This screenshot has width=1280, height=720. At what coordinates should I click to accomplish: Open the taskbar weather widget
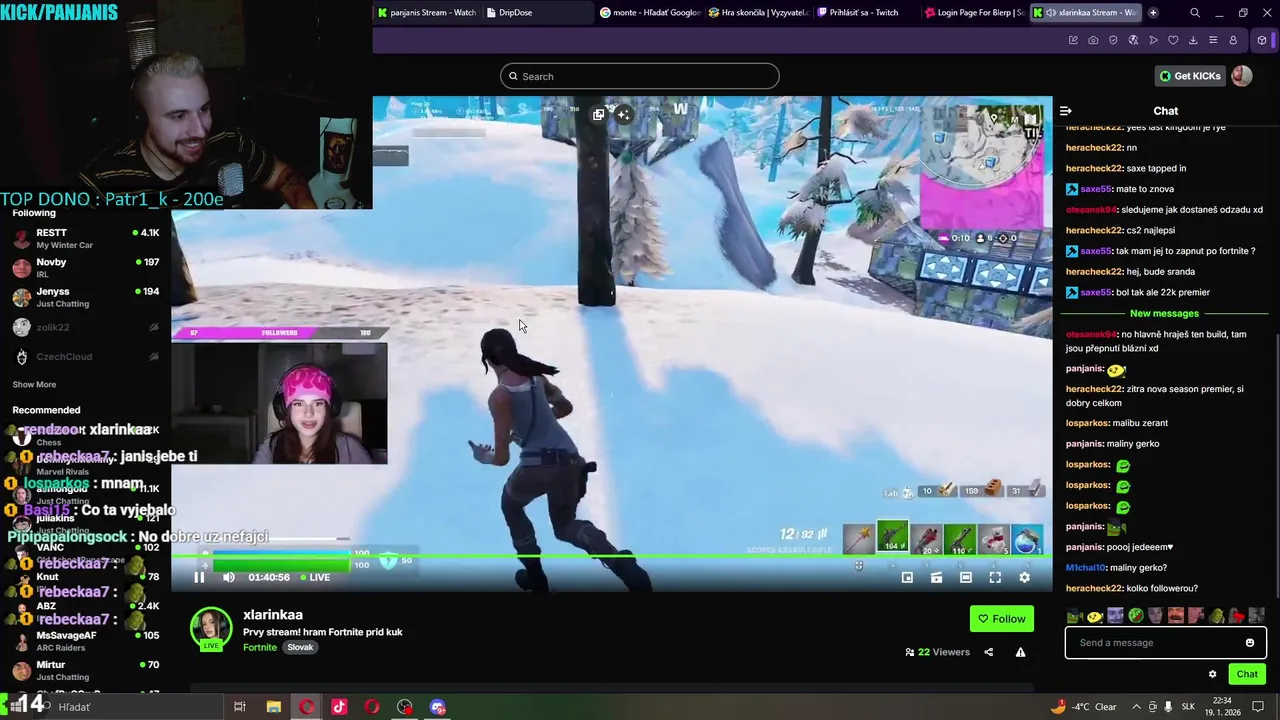[x=1085, y=707]
